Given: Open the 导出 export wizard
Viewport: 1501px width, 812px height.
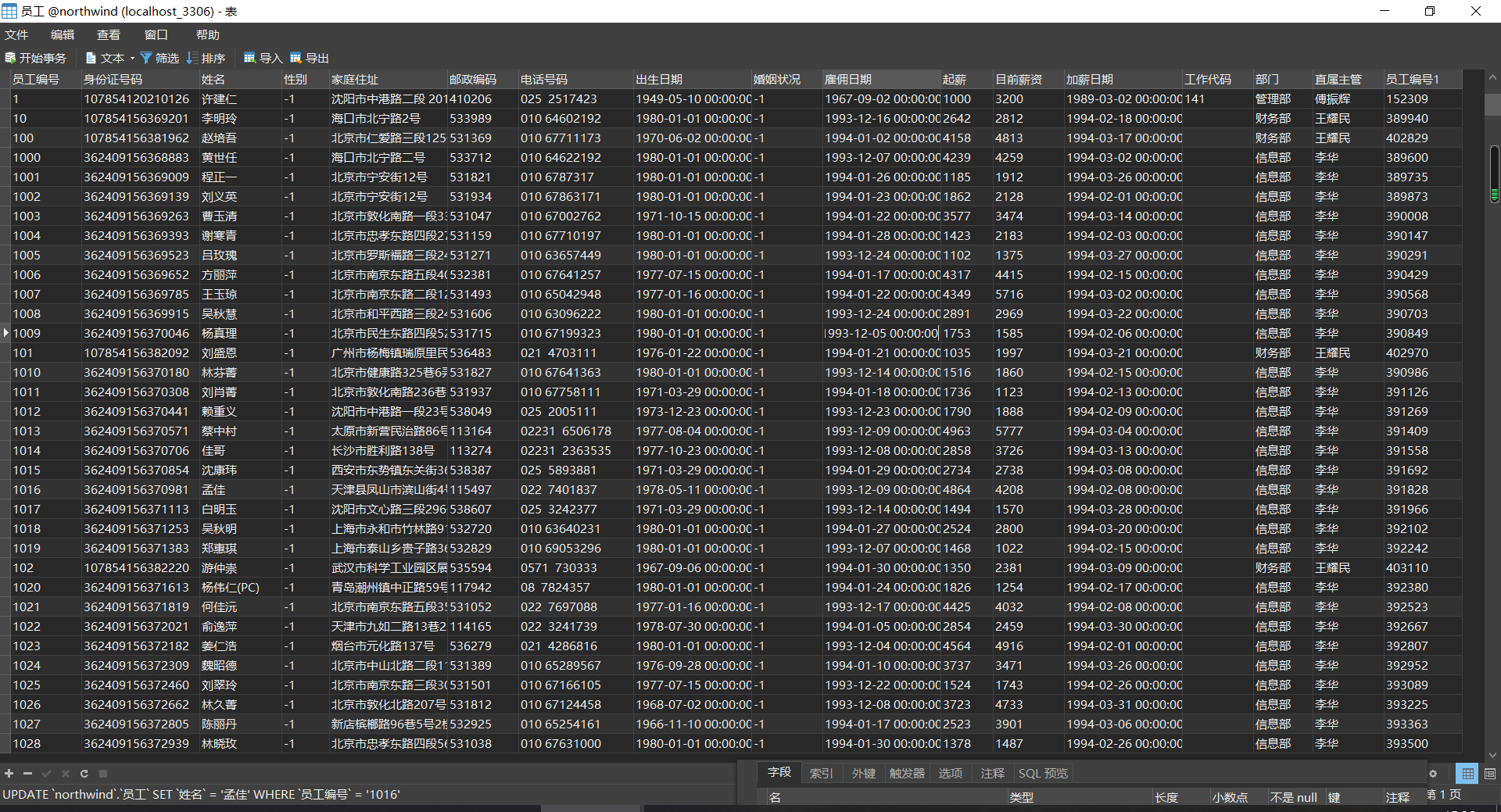Looking at the screenshot, I should [310, 57].
